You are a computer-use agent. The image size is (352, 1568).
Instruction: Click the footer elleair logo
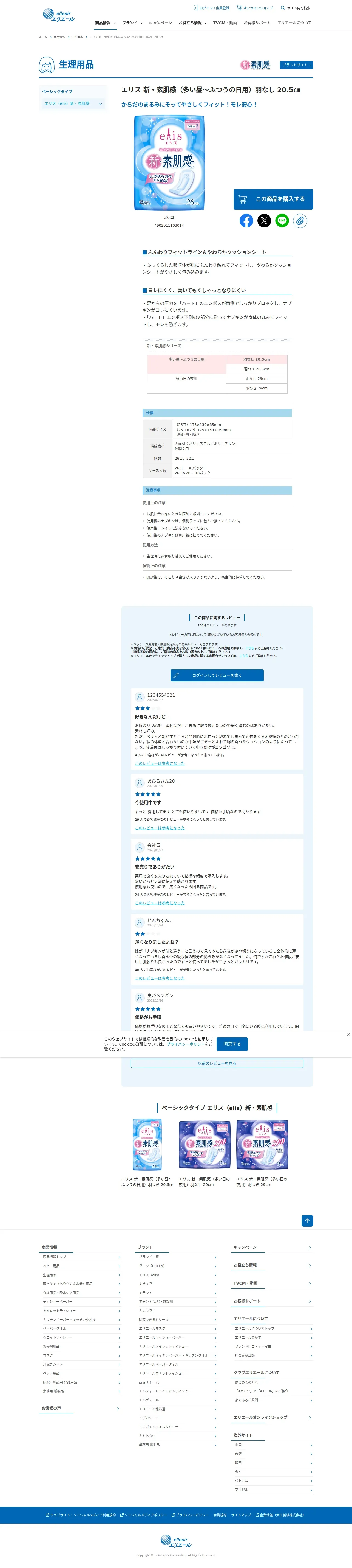(x=176, y=1541)
